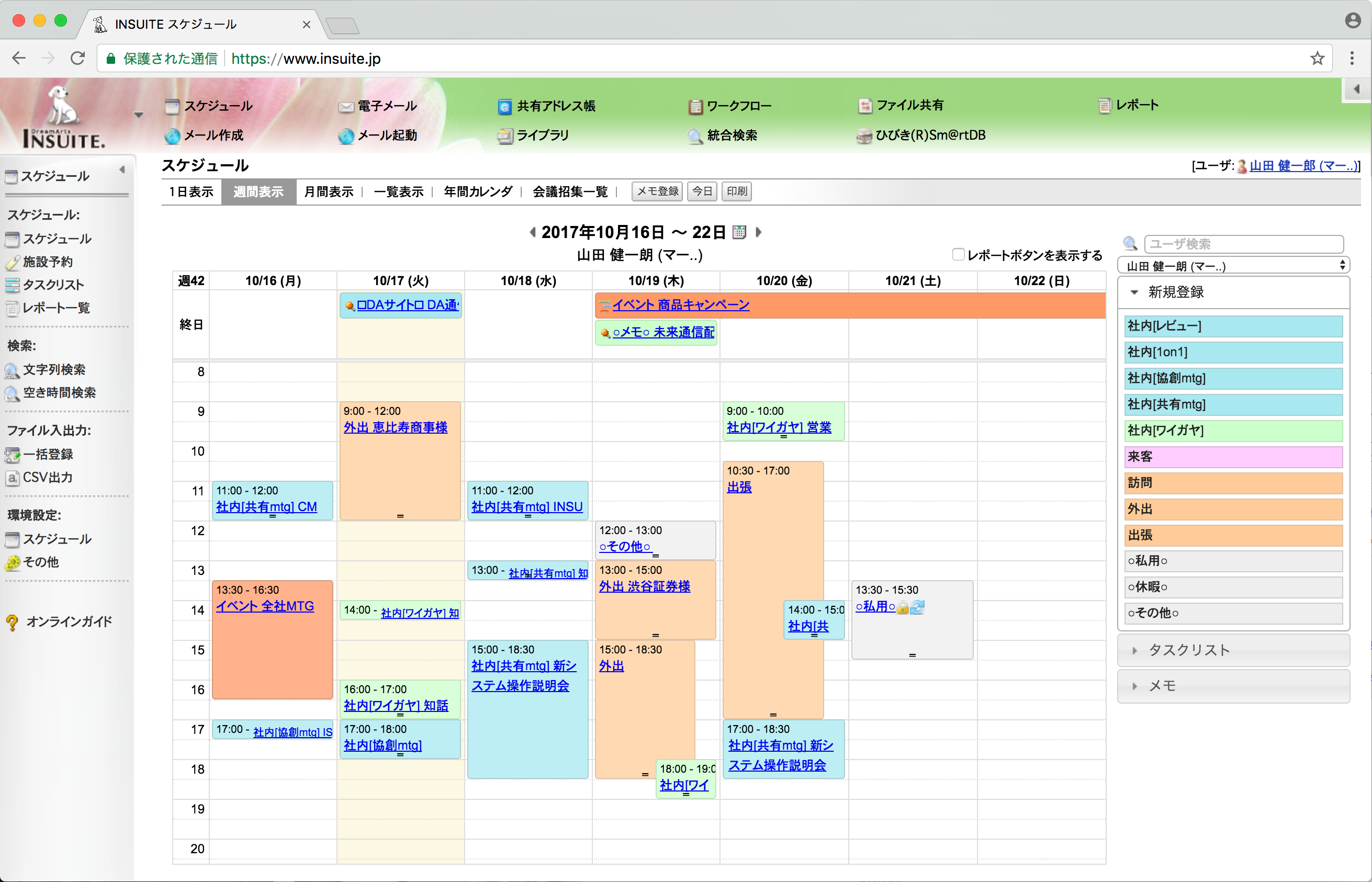Open 空き時間検索 in the sidebar
This screenshot has width=1372, height=882.
[59, 392]
